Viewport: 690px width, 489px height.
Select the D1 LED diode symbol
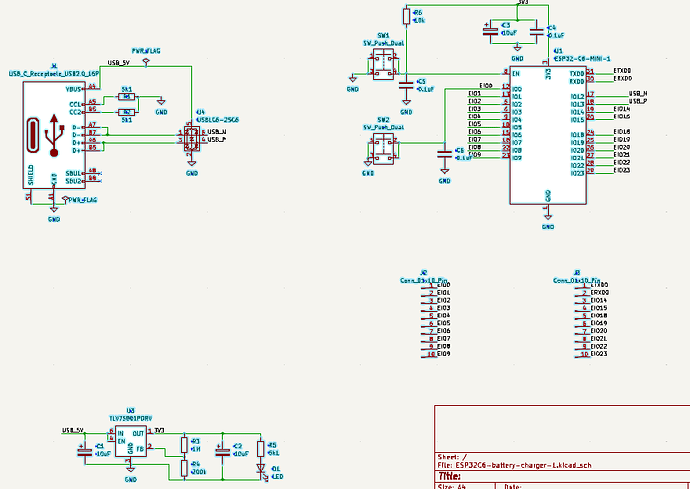(x=261, y=469)
